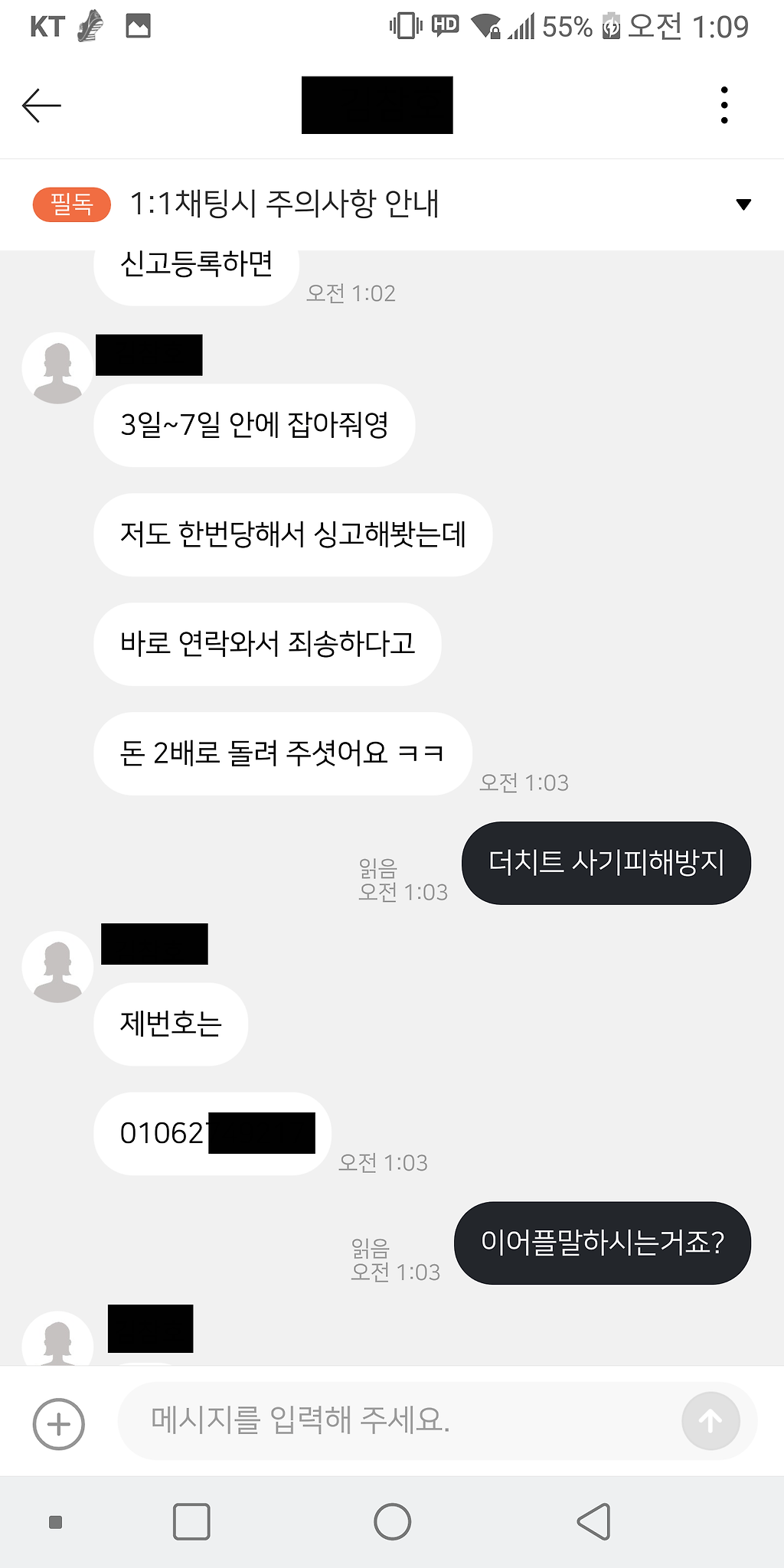Tap the profile avatar beside 제번호는 message
The image size is (784, 1568).
tap(58, 967)
